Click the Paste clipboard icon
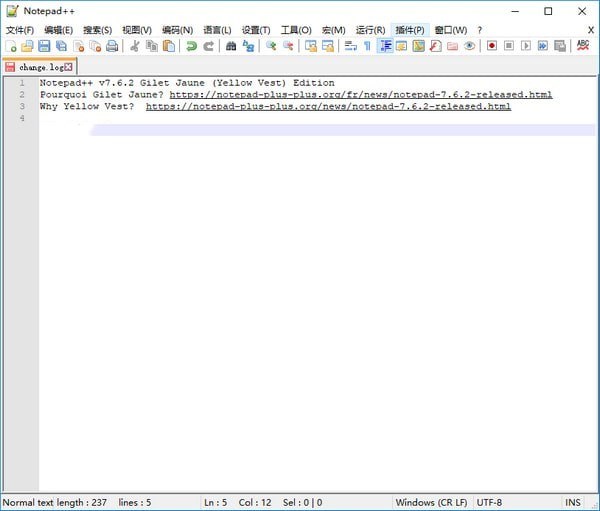 click(169, 46)
